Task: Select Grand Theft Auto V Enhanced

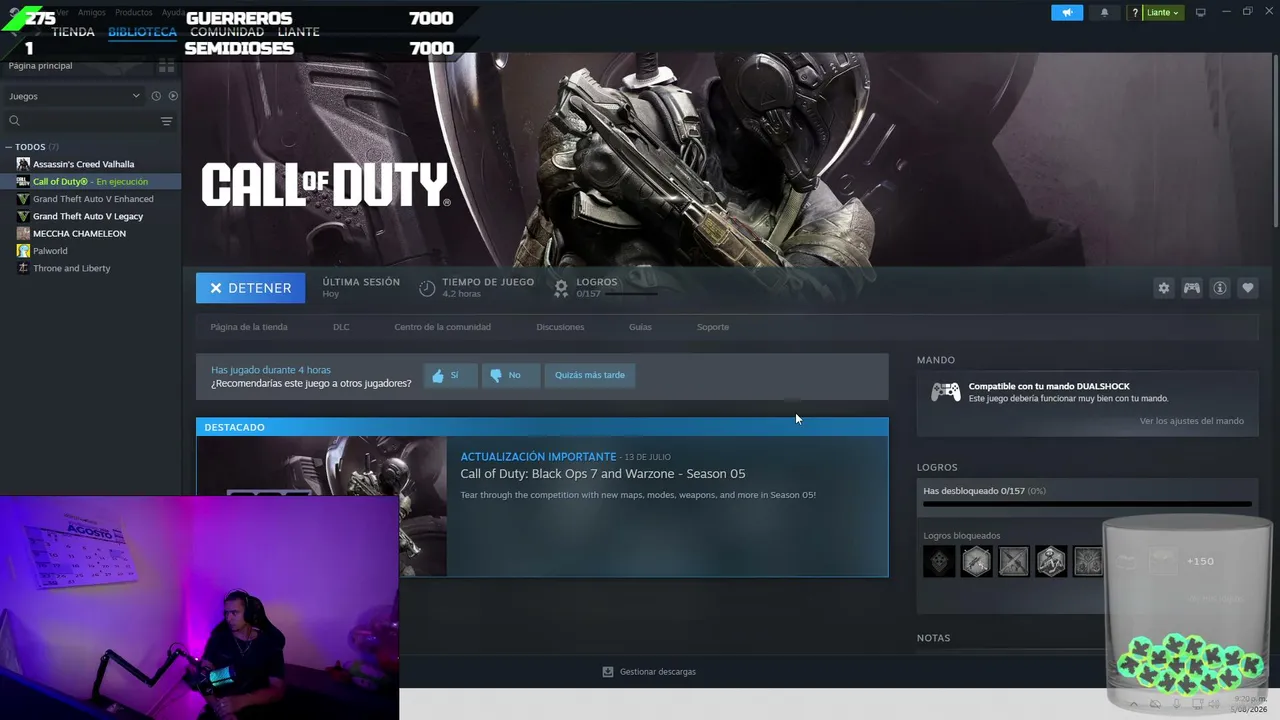Action: [x=93, y=199]
